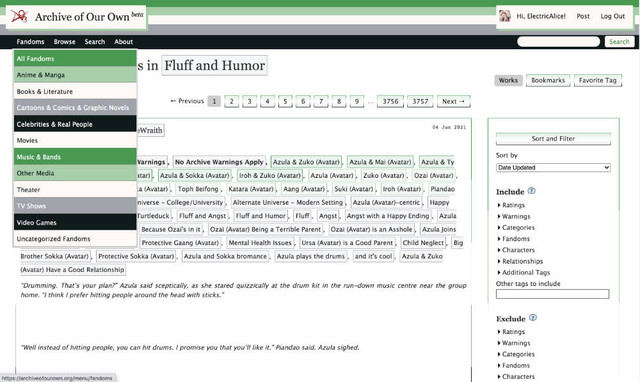Click the Post link in header
Image resolution: width=640 pixels, height=382 pixels.
583,16
